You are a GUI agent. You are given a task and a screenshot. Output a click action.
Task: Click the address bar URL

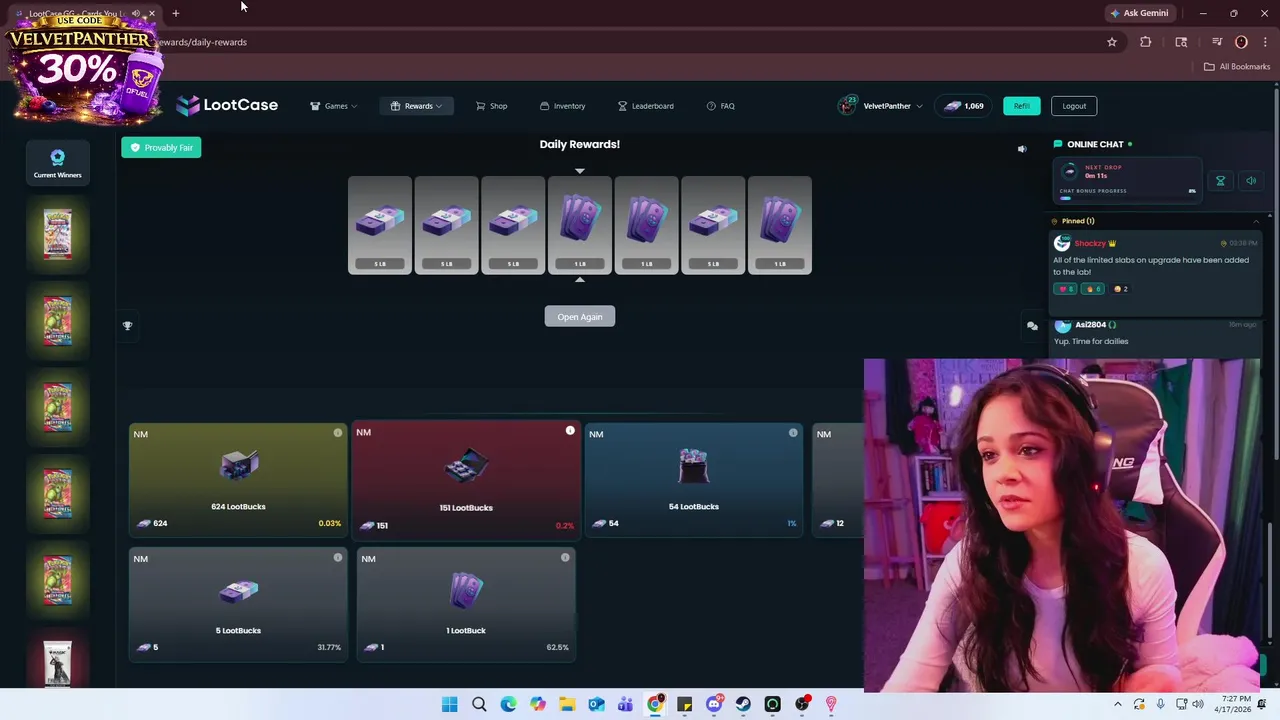(202, 42)
